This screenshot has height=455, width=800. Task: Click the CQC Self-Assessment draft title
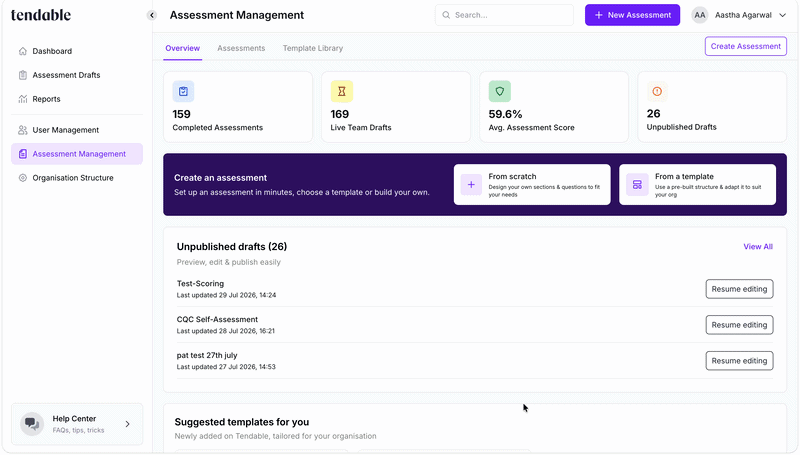pyautogui.click(x=217, y=319)
